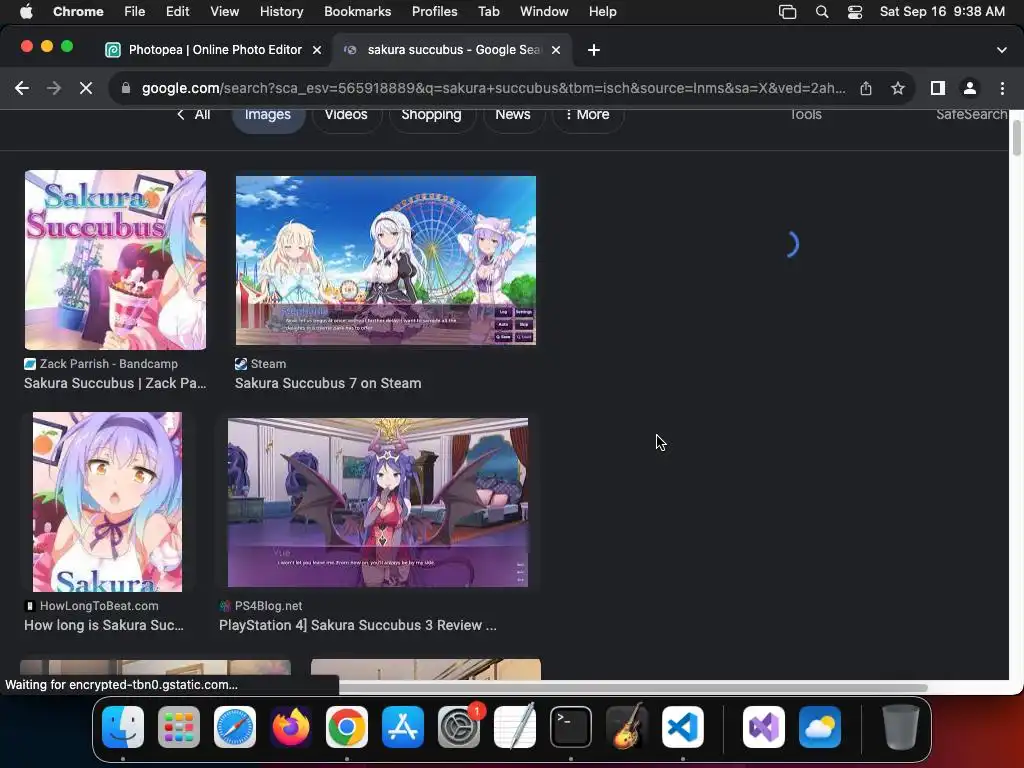Open the Profiles menu
This screenshot has height=768, width=1024.
(434, 12)
